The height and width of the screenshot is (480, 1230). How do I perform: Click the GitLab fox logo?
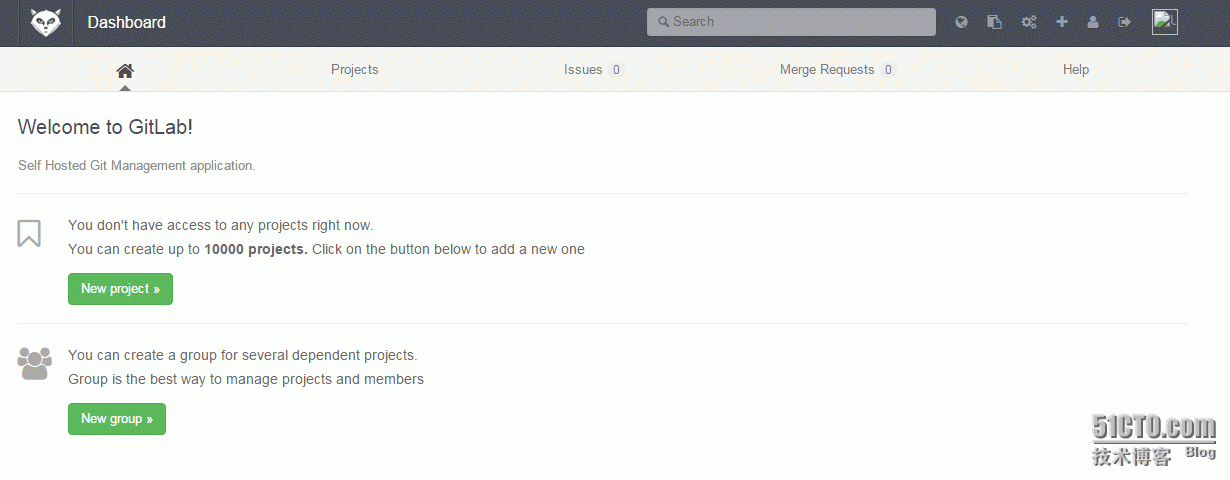pos(46,22)
